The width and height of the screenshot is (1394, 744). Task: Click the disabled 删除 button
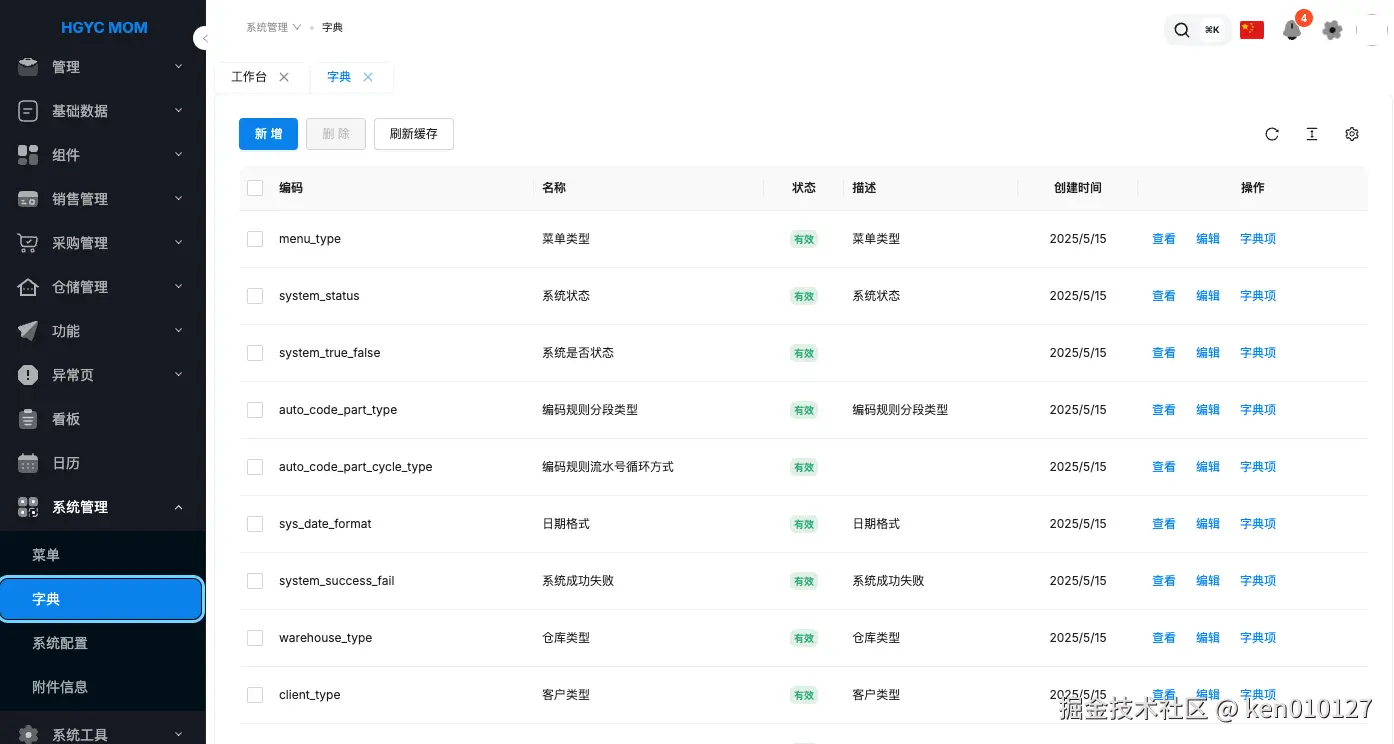tap(336, 134)
